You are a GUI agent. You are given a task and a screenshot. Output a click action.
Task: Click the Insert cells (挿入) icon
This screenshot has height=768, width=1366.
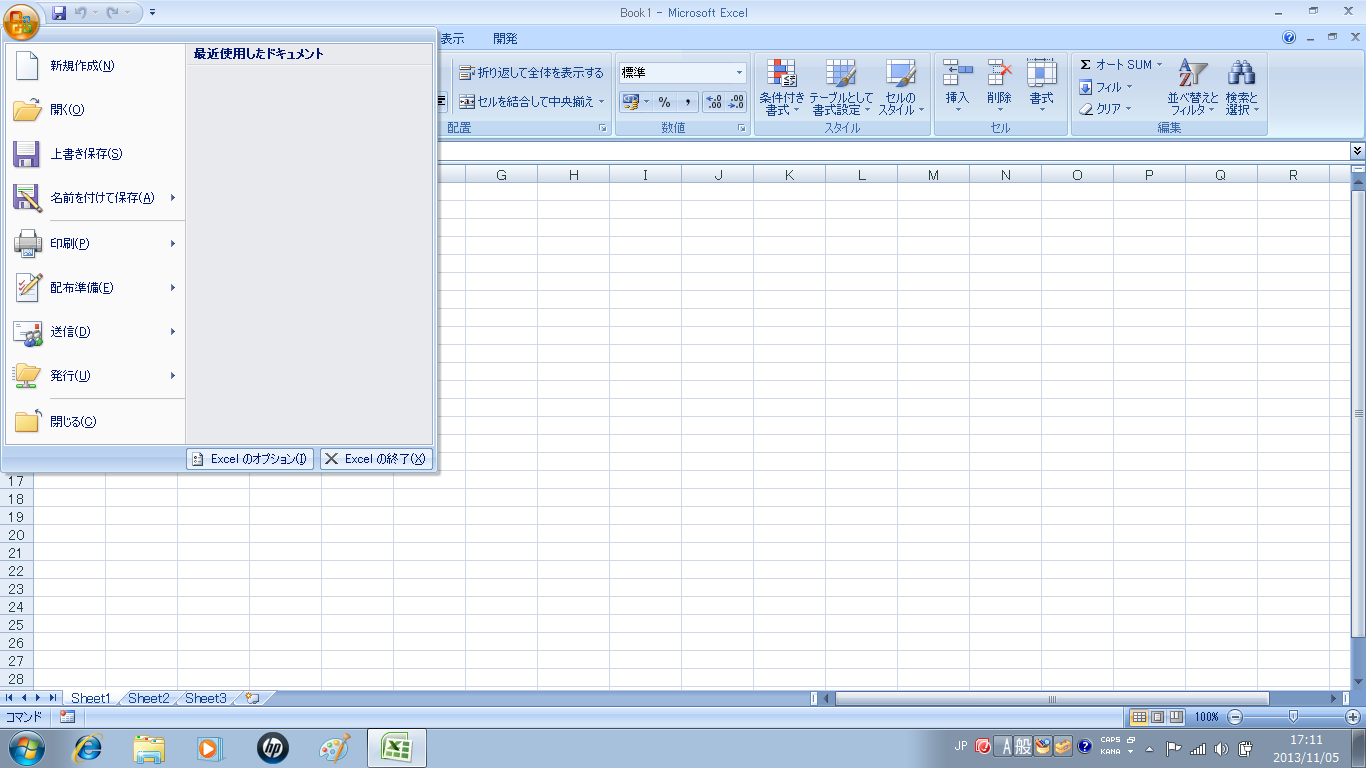tap(957, 74)
